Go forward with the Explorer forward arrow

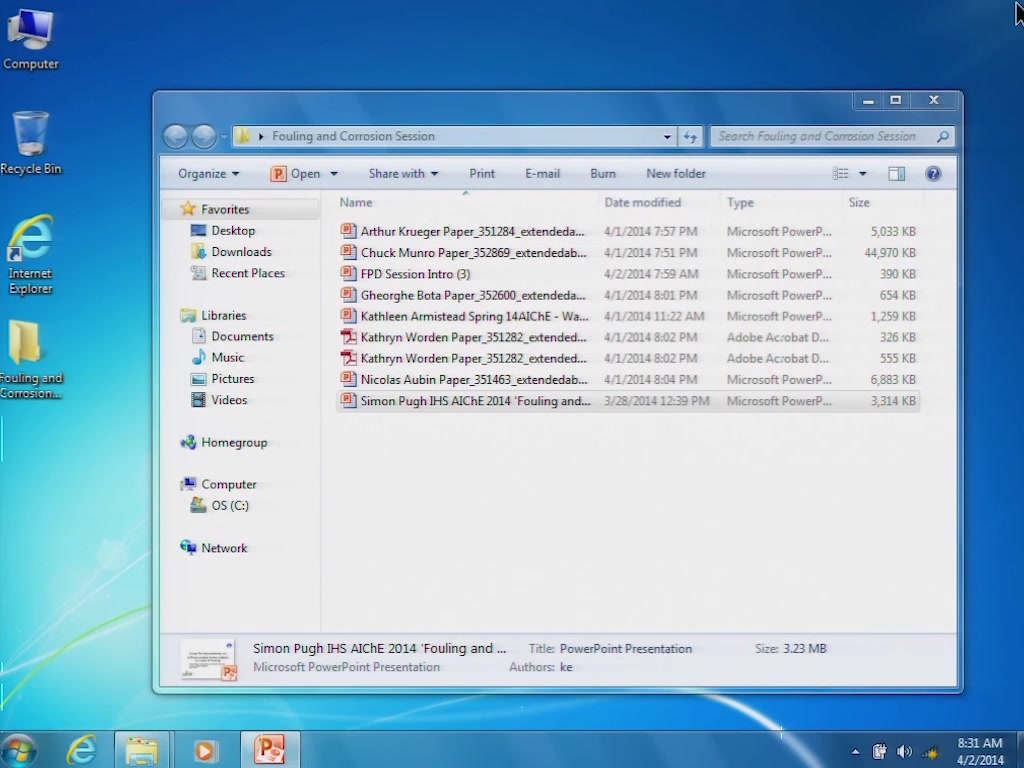click(204, 136)
